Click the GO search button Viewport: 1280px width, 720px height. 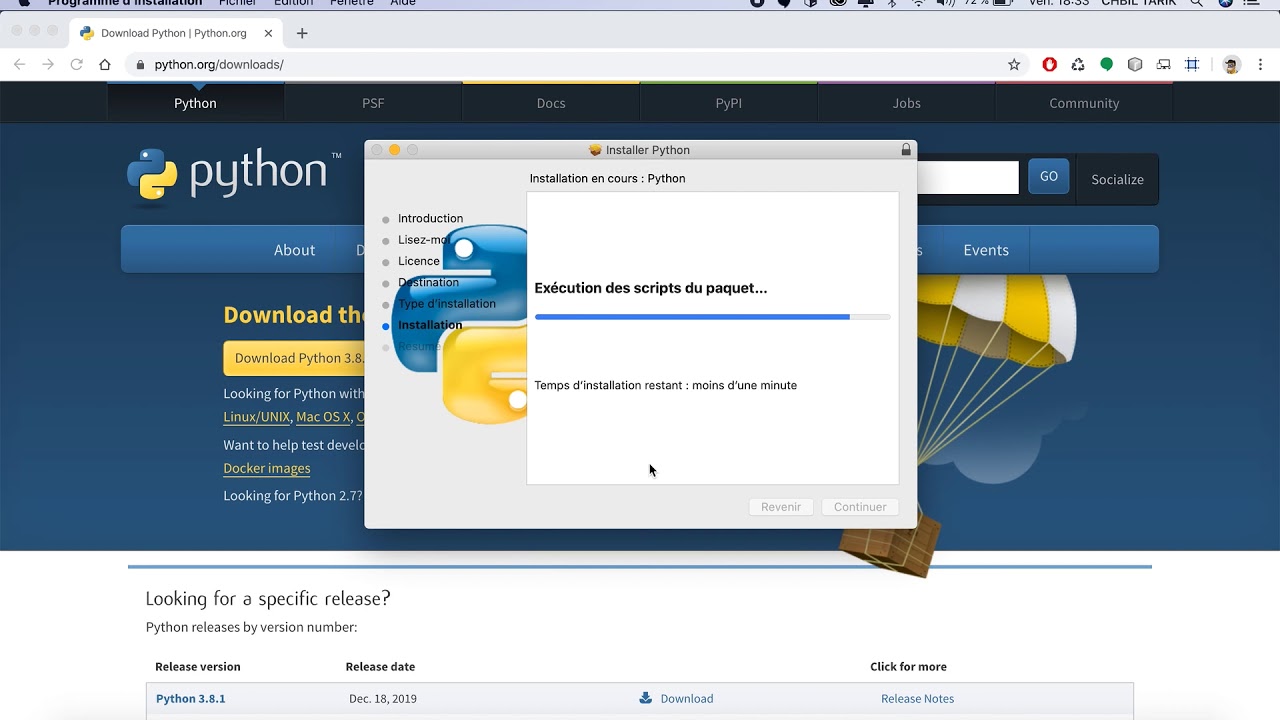1049,176
